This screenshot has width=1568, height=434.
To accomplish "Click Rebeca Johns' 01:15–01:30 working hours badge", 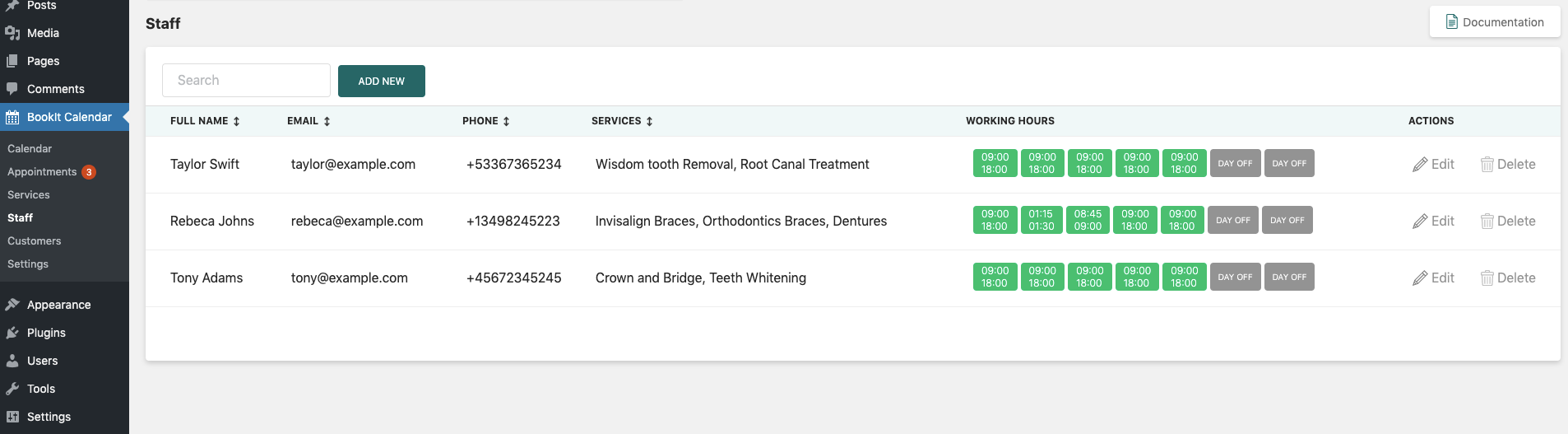I will pyautogui.click(x=1041, y=220).
